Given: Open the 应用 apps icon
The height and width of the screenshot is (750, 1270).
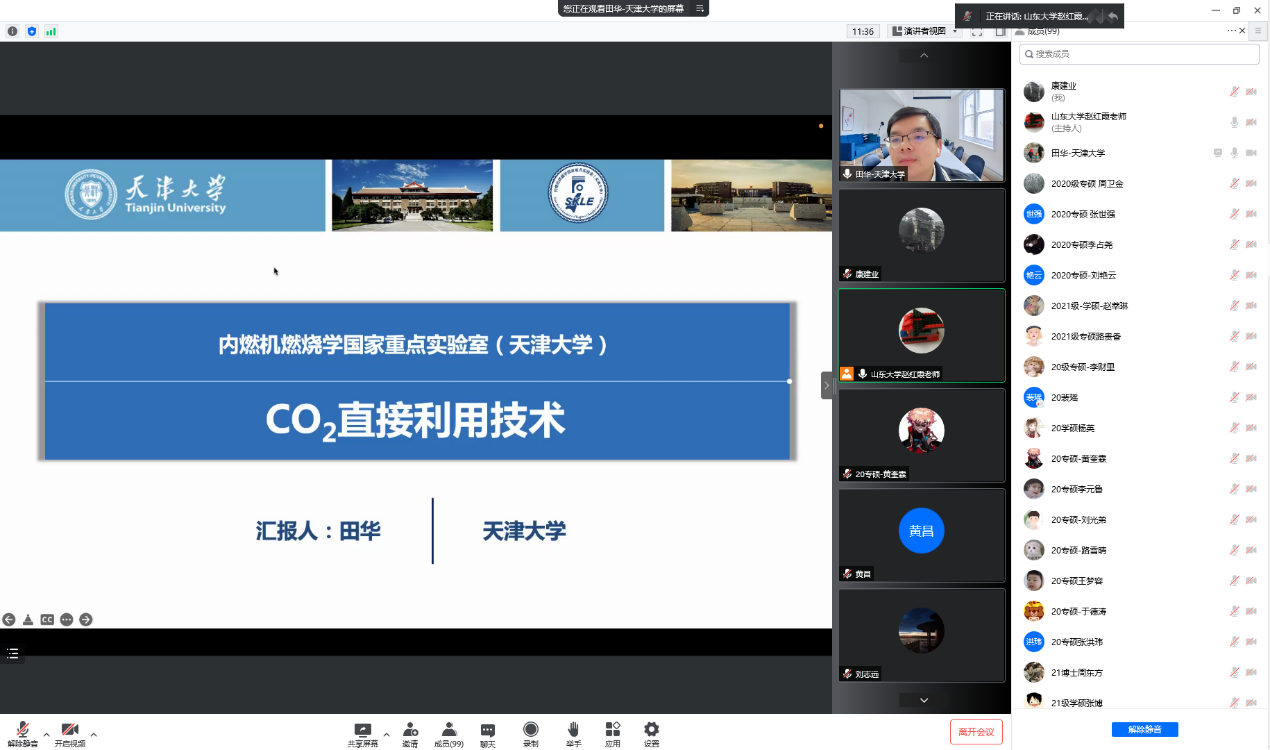Looking at the screenshot, I should point(612,734).
